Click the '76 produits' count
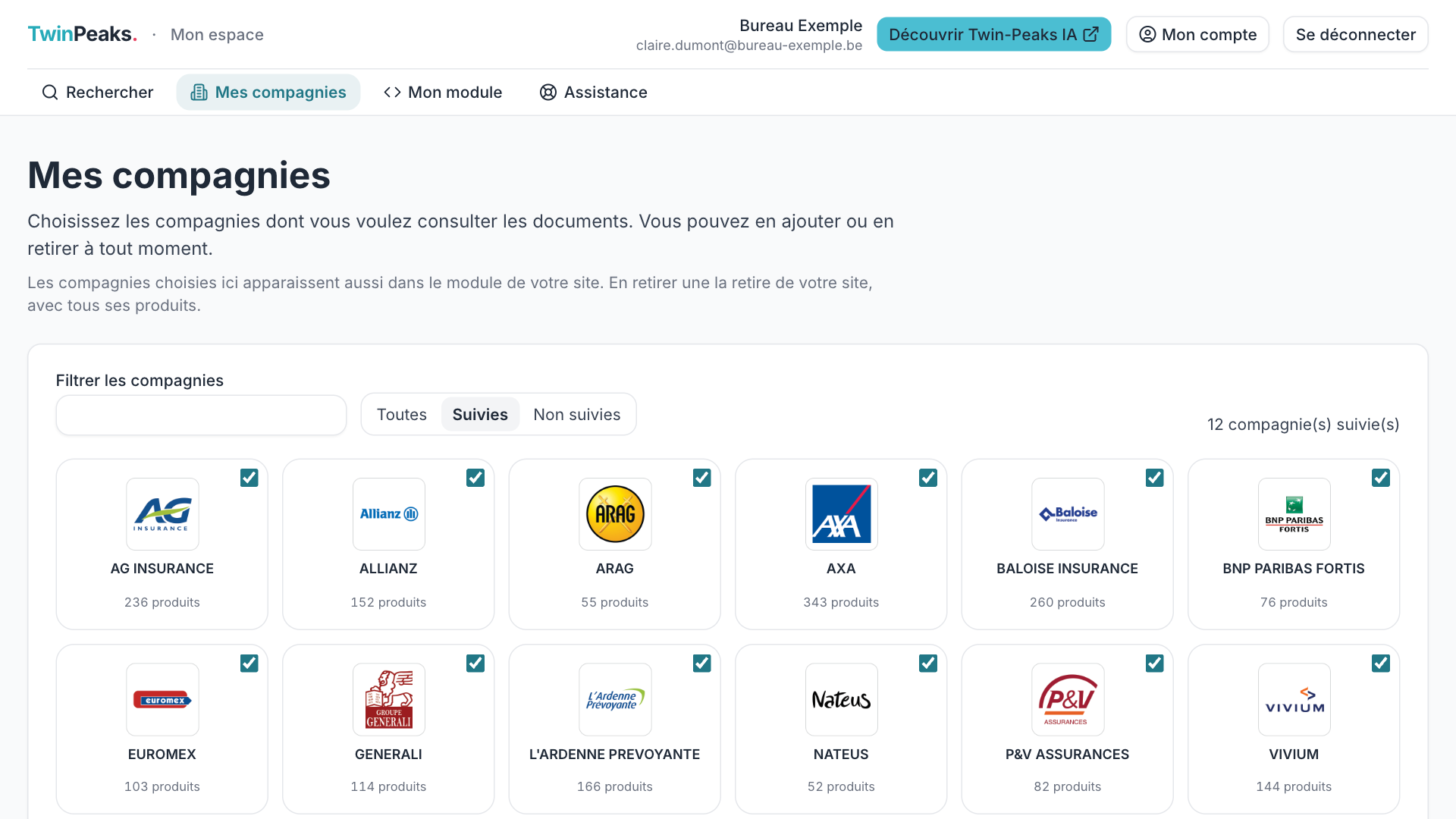The width and height of the screenshot is (1456, 819). pos(1294,602)
